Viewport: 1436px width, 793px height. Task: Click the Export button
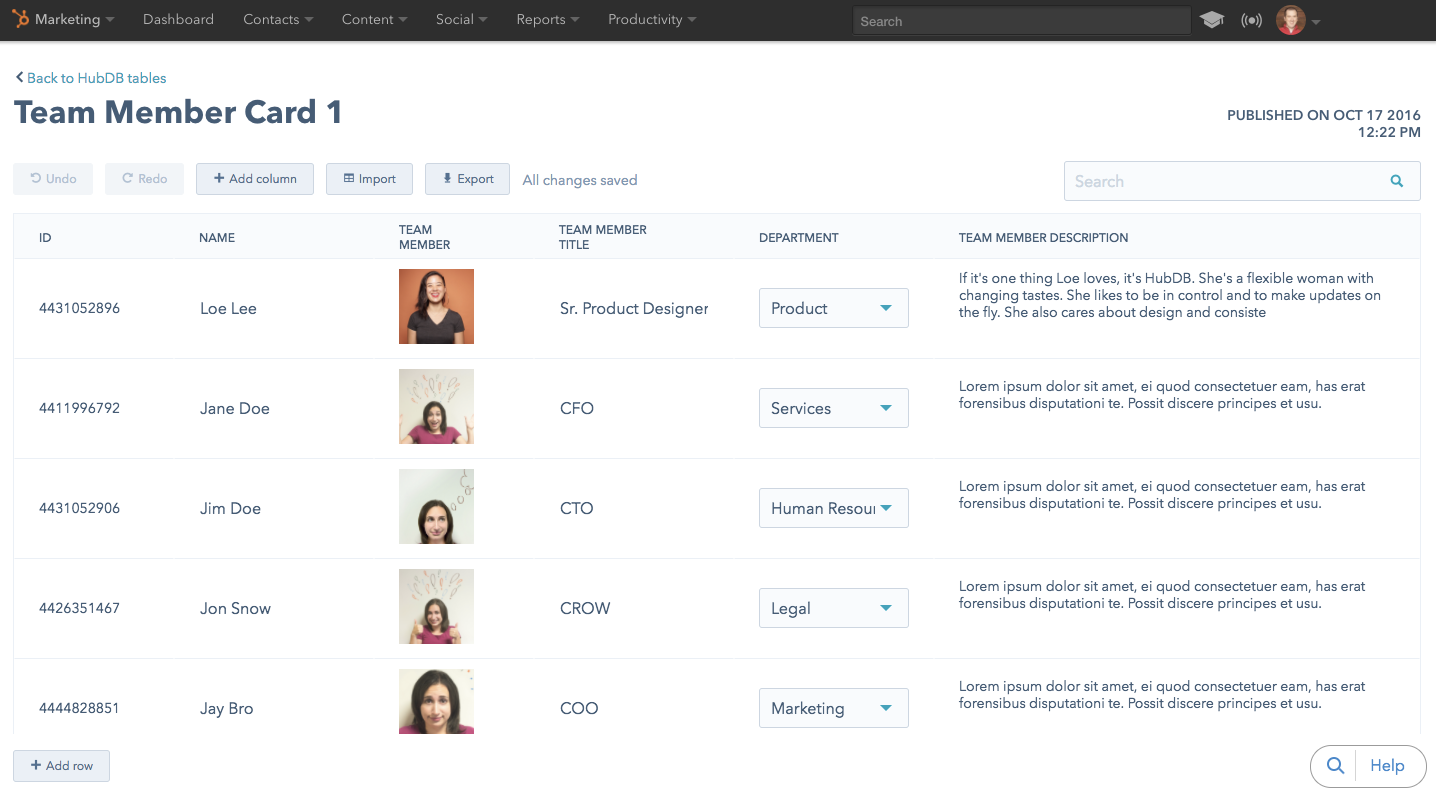click(467, 179)
